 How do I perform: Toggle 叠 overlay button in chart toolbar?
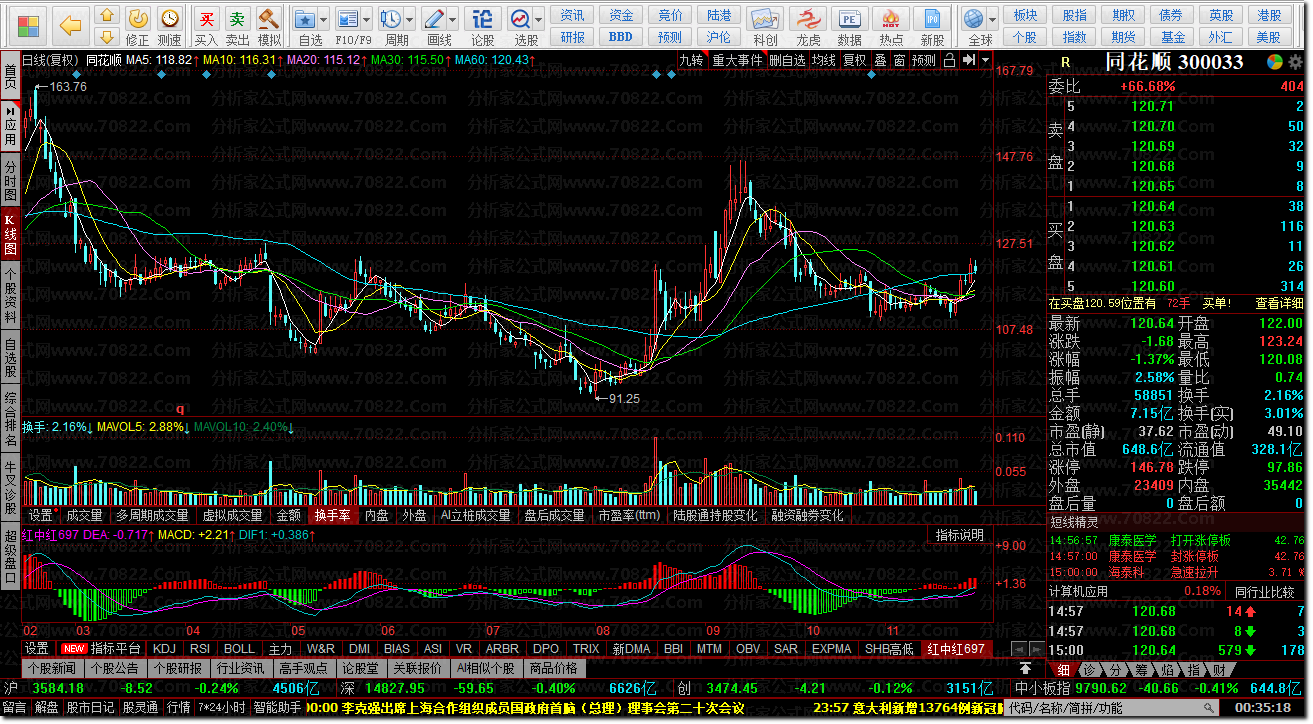(880, 60)
